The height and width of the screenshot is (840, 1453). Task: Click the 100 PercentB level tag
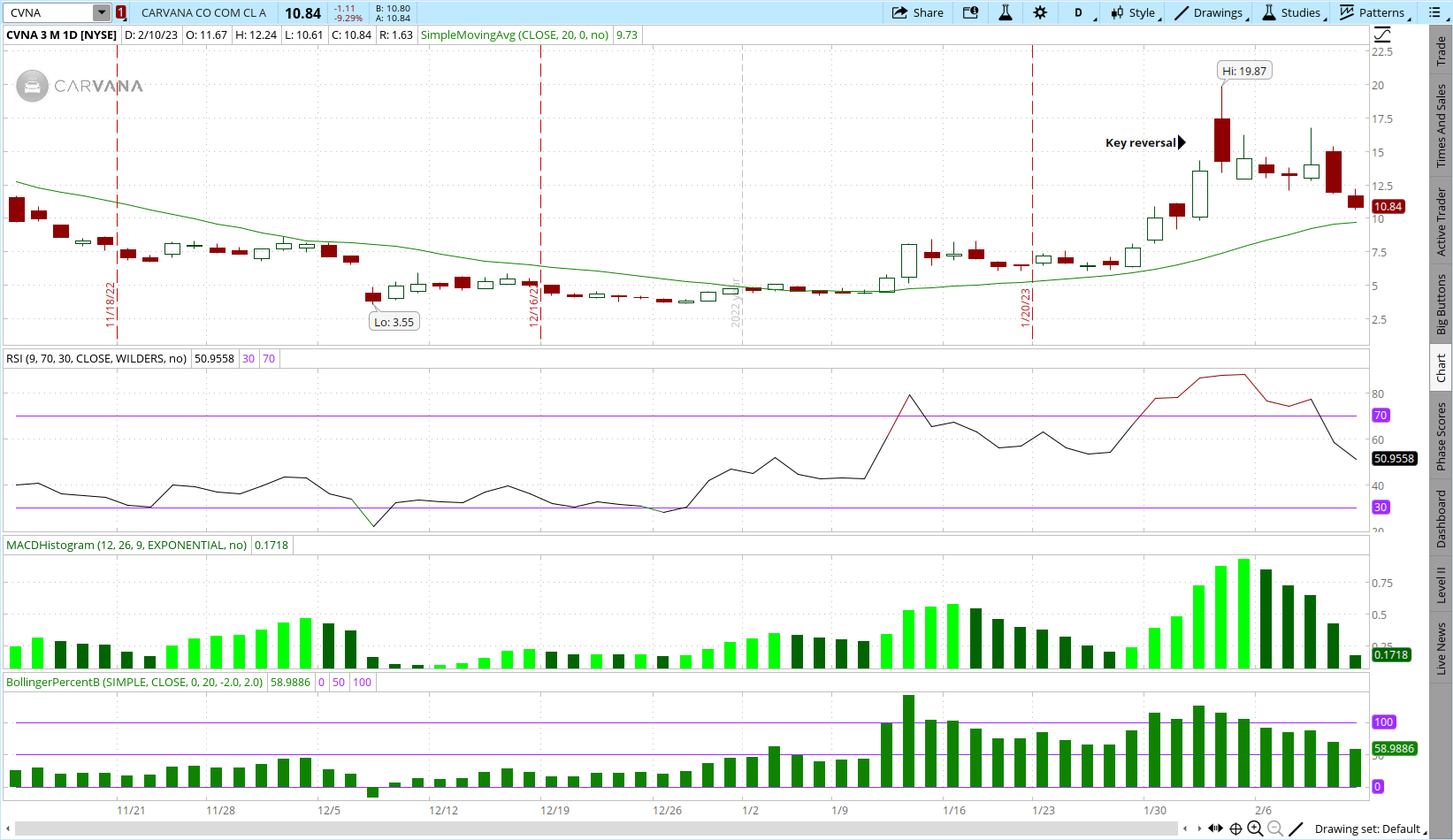1383,722
